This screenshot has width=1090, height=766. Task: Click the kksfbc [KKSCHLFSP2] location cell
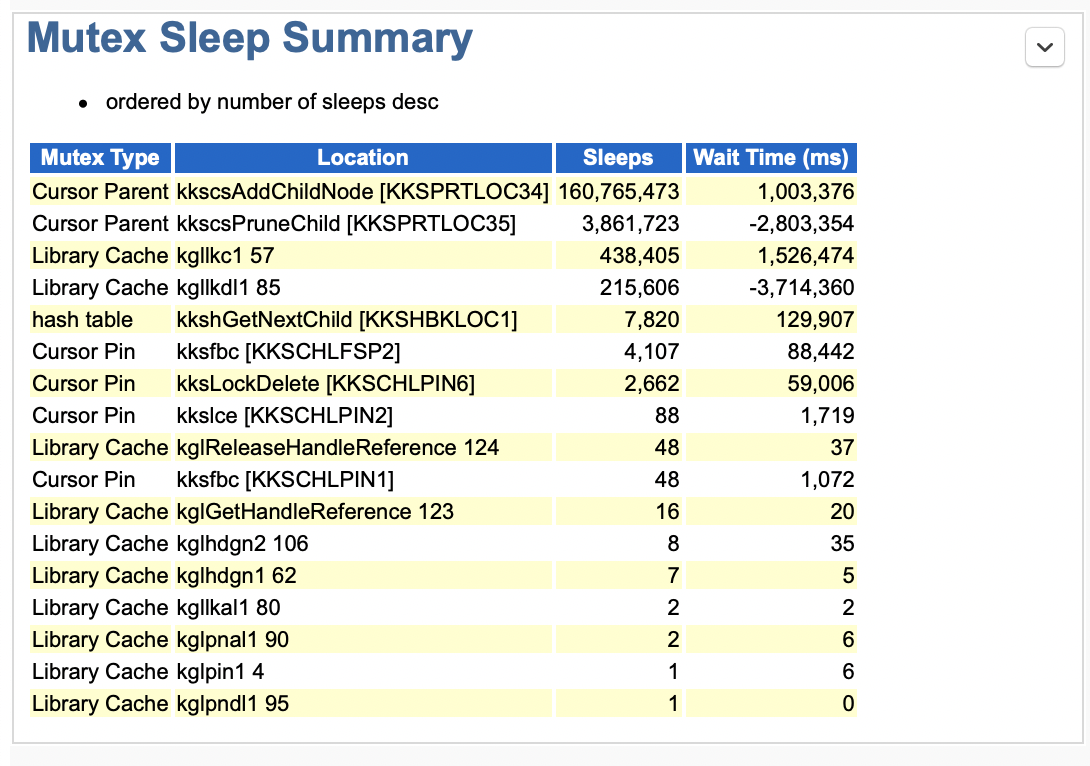click(x=289, y=351)
